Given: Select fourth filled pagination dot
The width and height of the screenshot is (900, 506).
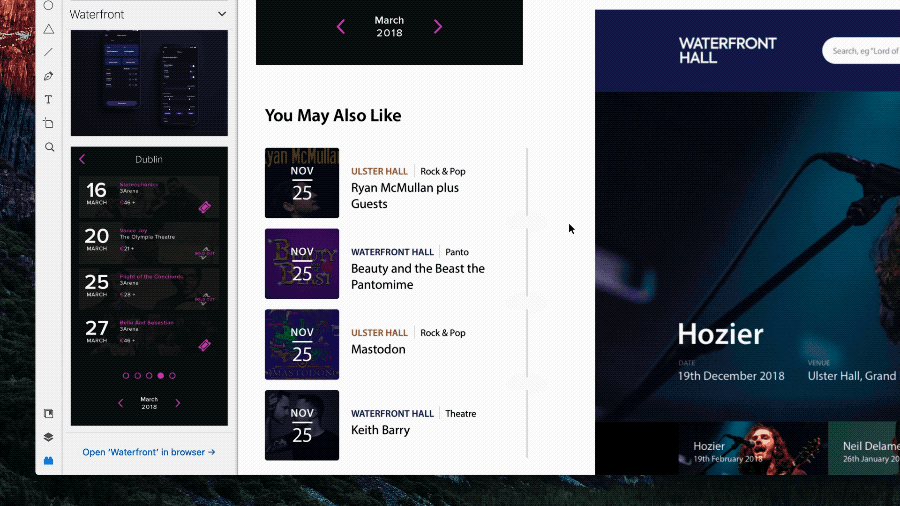Looking at the screenshot, I should (161, 376).
